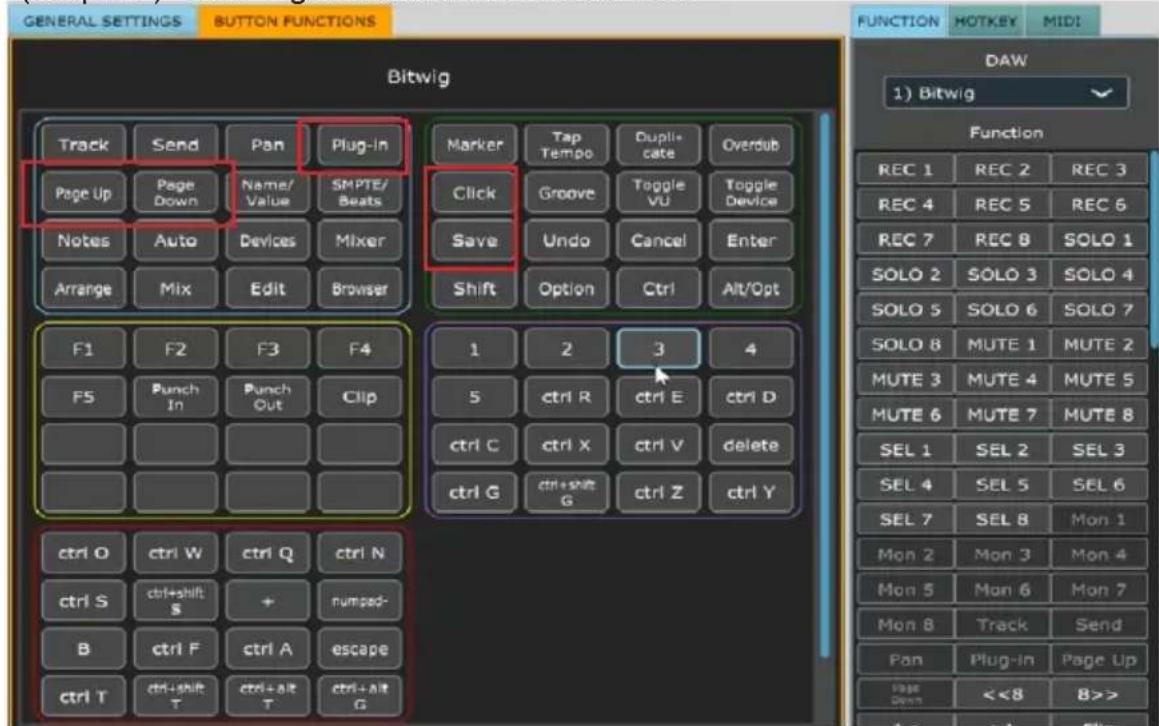Select the Undo button
Image resolution: width=1159 pixels, height=726 pixels.
click(566, 241)
